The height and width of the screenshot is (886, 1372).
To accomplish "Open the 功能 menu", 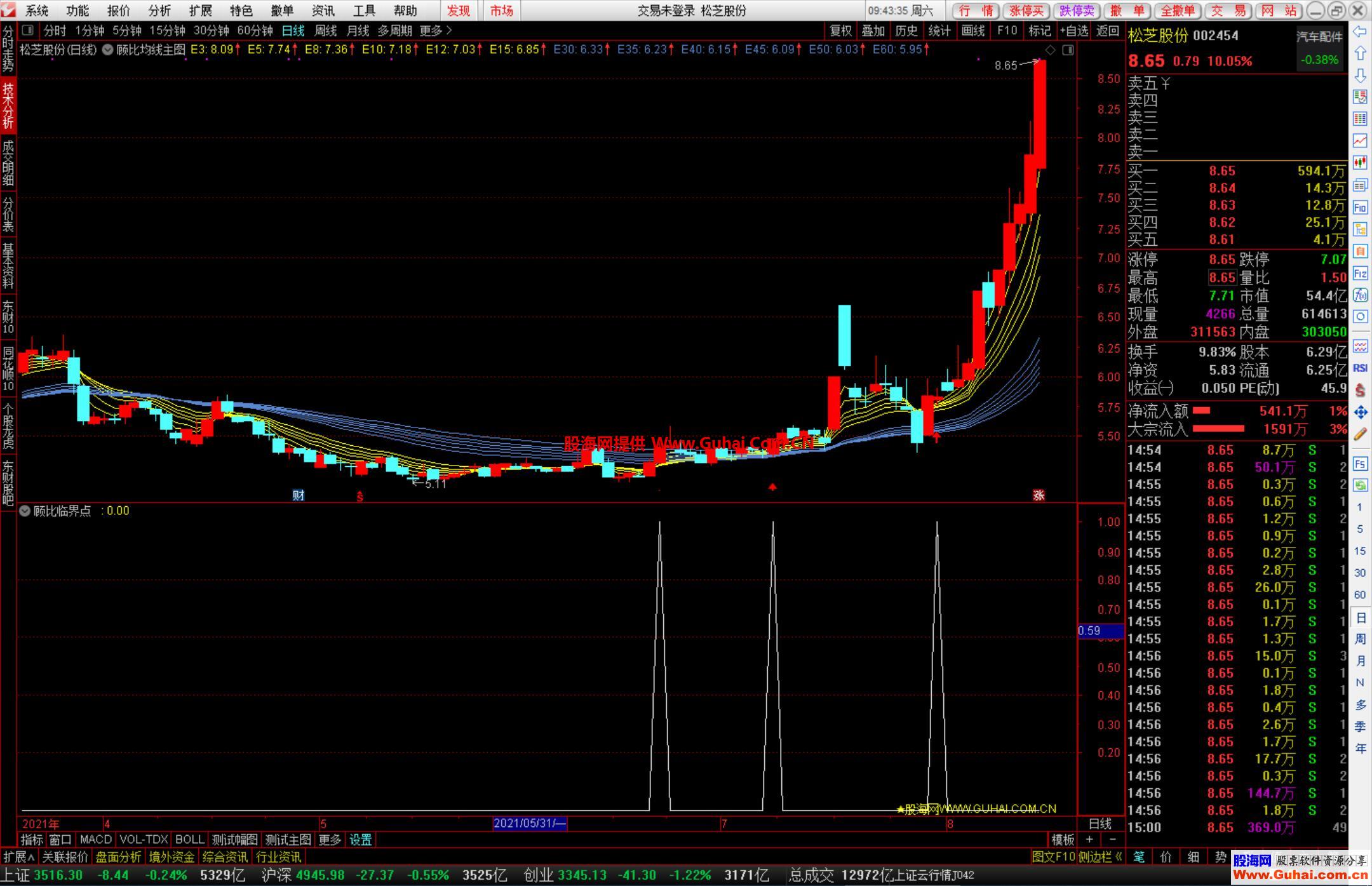I will point(77,11).
